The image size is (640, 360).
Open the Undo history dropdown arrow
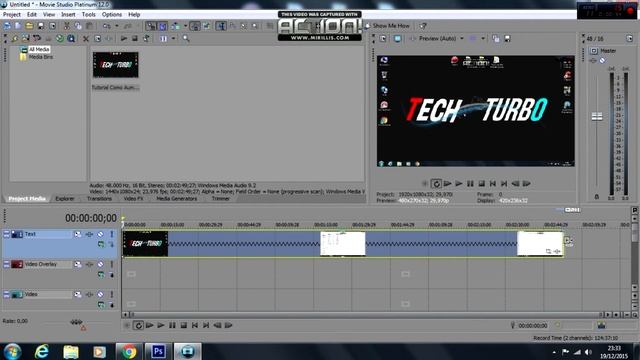coord(116,26)
